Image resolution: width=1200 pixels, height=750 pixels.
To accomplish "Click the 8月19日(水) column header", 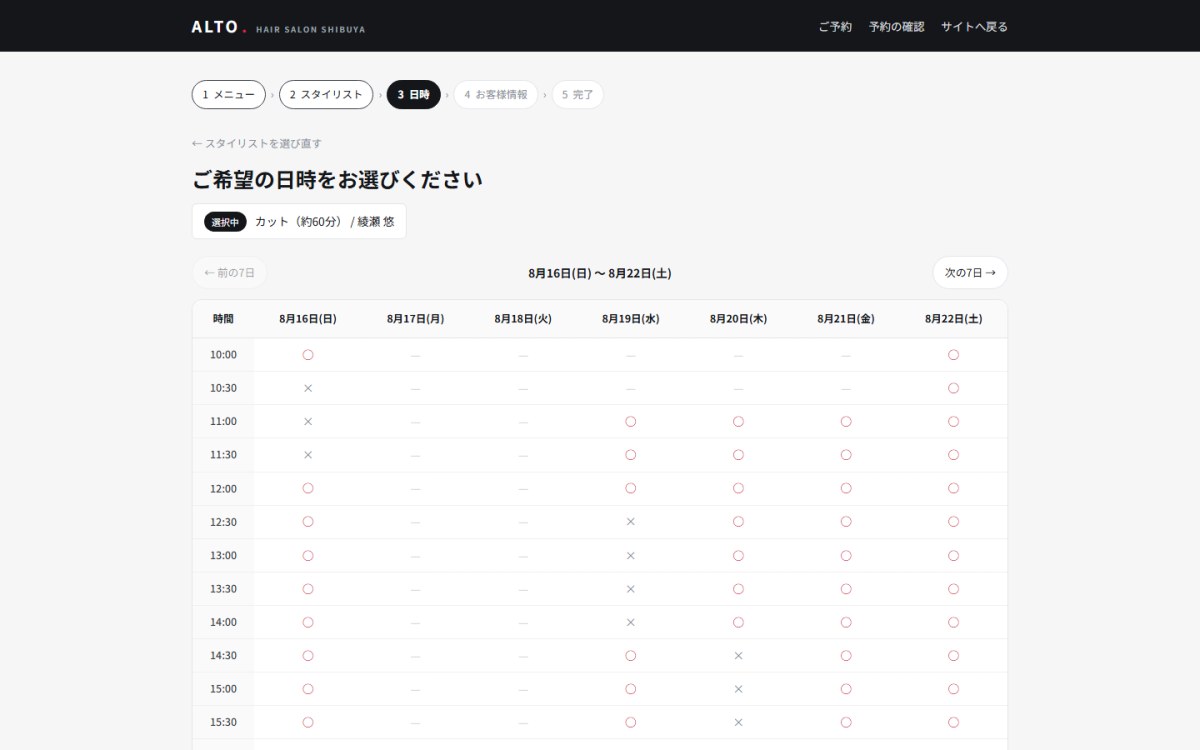I will 630,319.
